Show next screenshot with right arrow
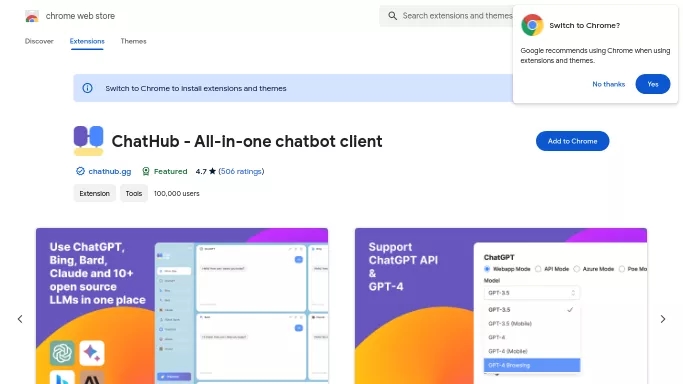Screen dimensions: 683x384 (x=663, y=319)
